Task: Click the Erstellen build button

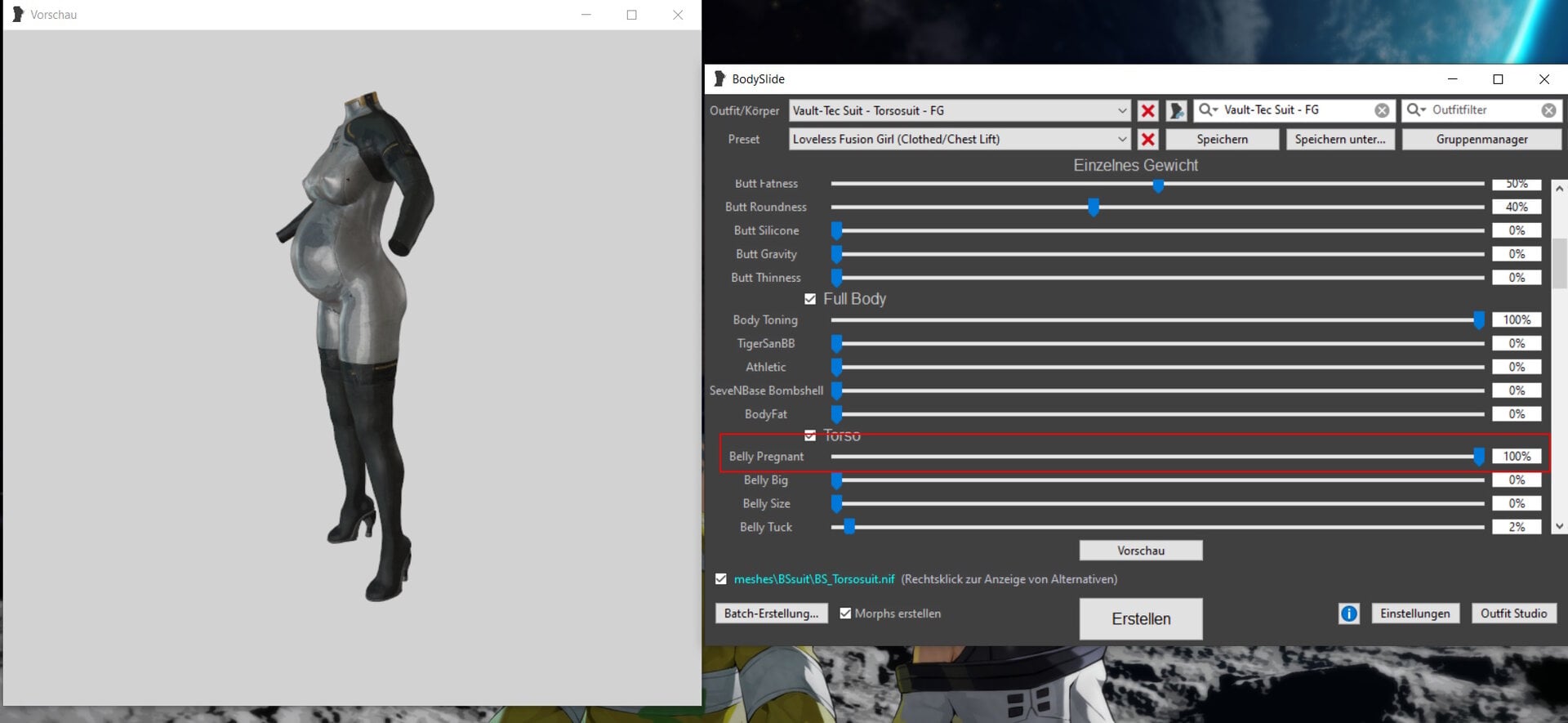Action: (1141, 618)
